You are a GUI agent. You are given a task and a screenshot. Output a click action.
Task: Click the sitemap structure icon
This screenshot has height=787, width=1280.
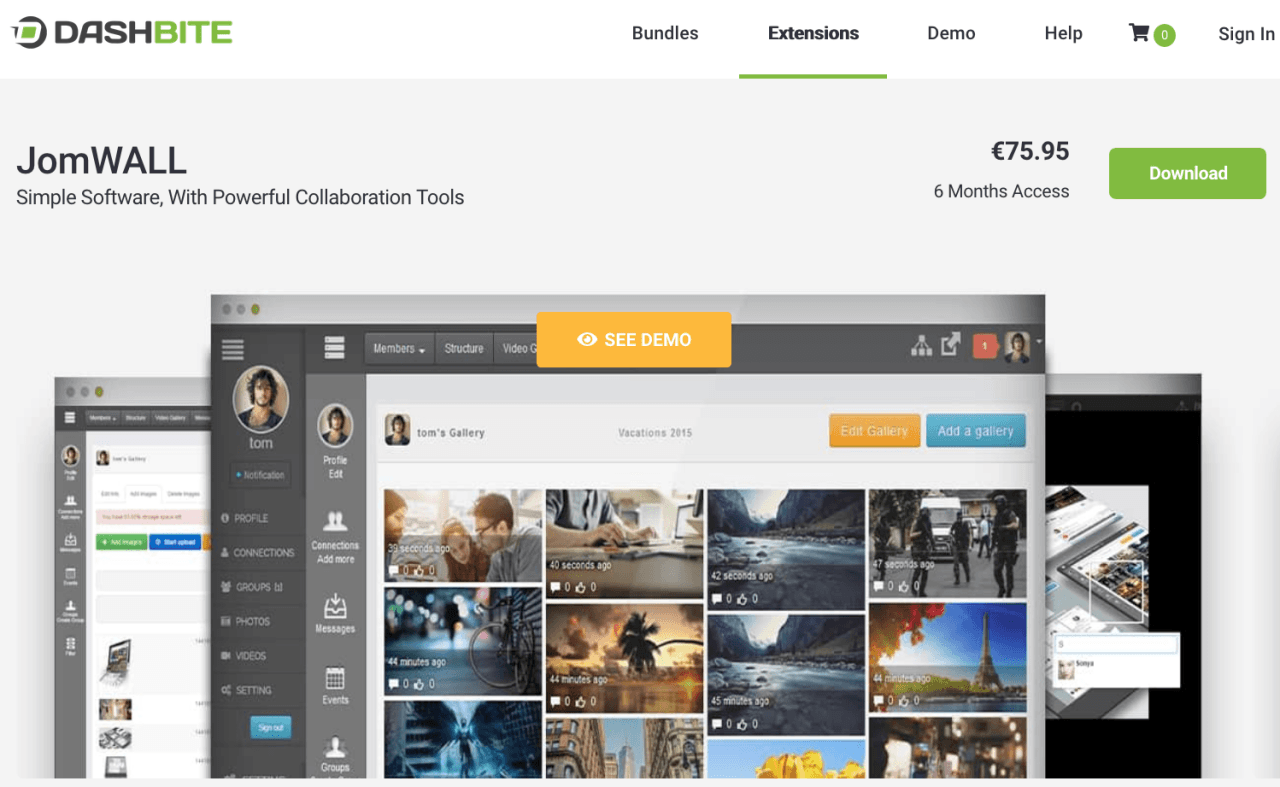[x=921, y=346]
